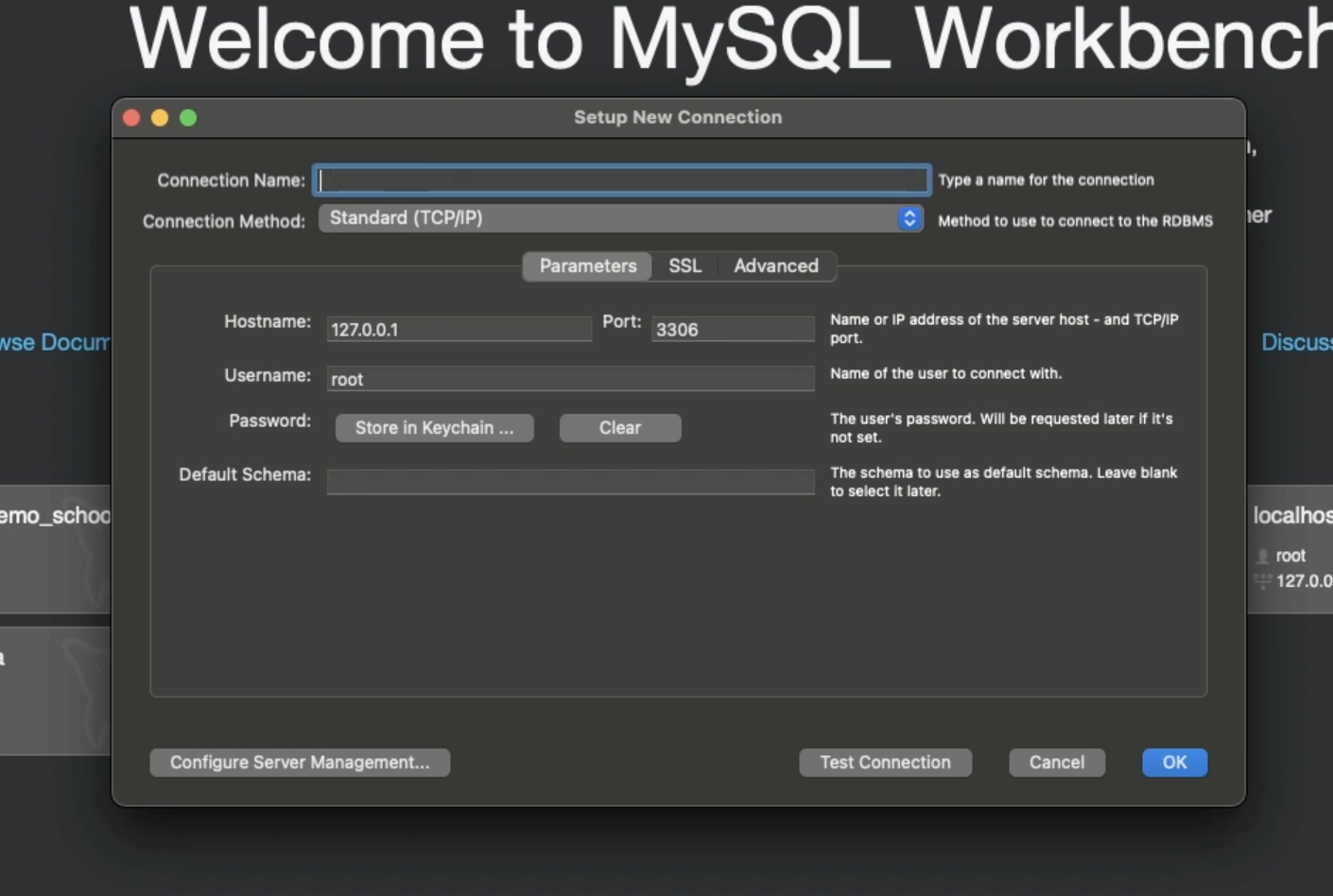Clear the stored password
The height and width of the screenshot is (896, 1333).
(x=620, y=427)
